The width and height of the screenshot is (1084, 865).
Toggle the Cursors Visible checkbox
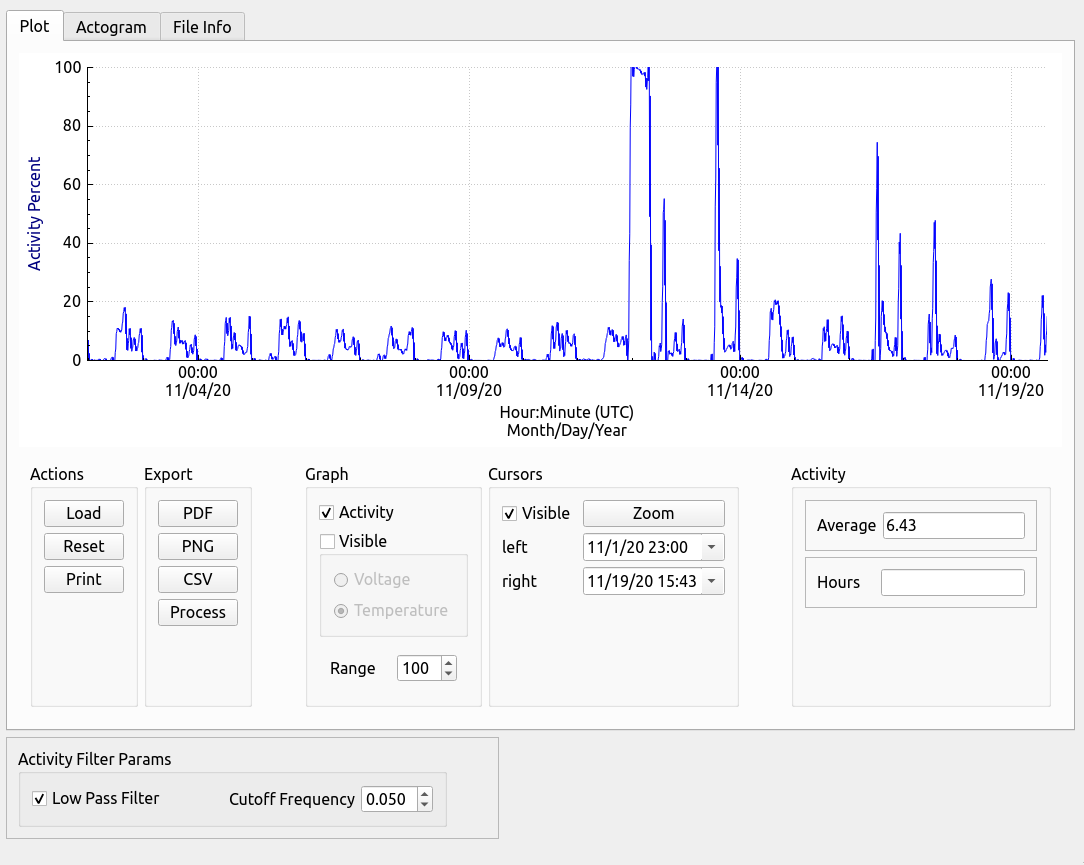(x=510, y=514)
